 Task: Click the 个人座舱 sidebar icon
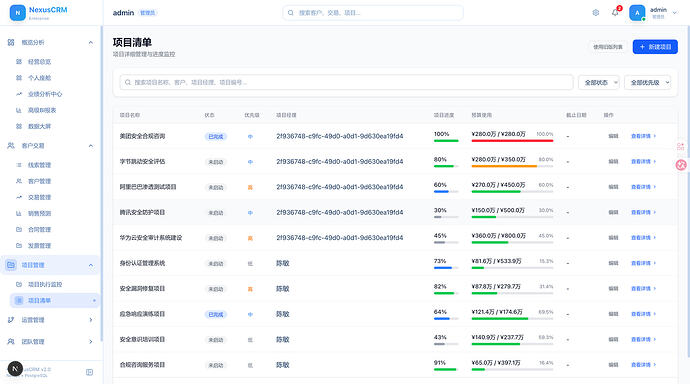point(19,78)
